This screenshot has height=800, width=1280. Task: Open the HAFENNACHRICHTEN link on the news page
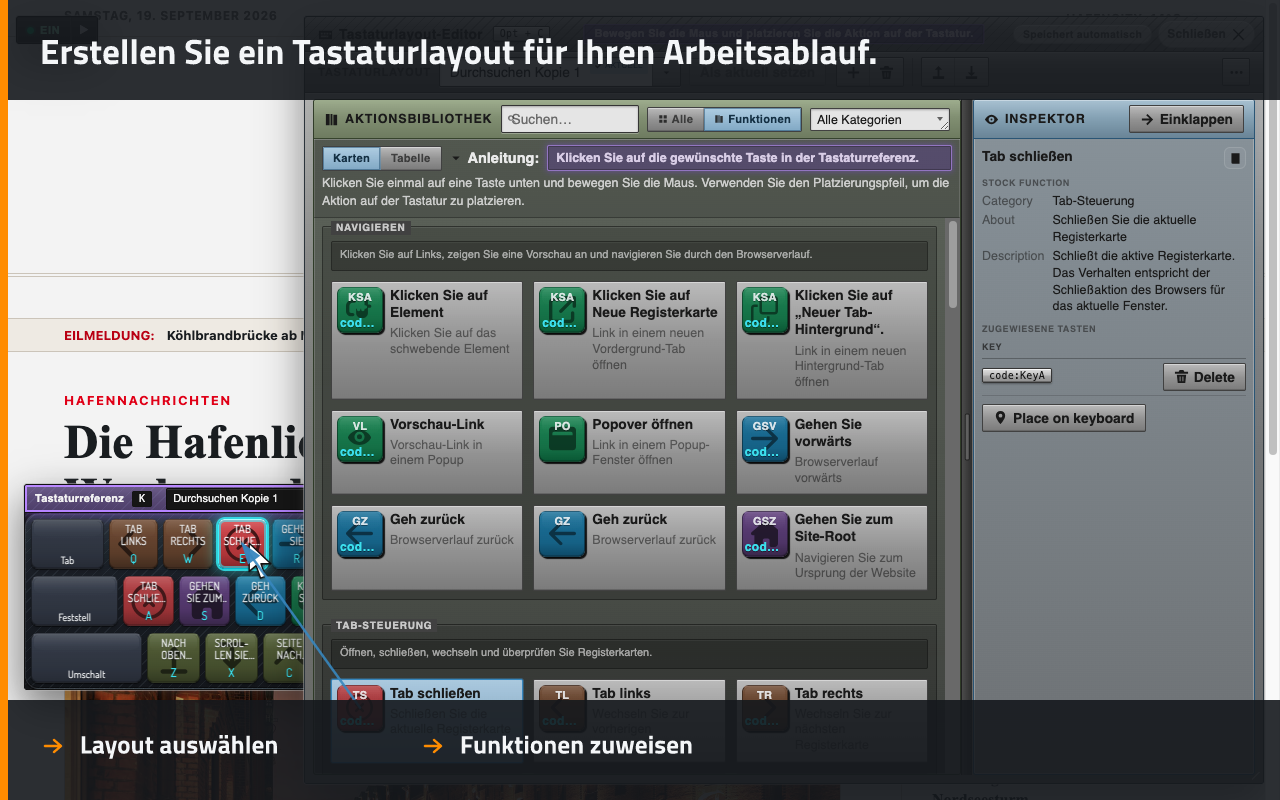(x=148, y=401)
